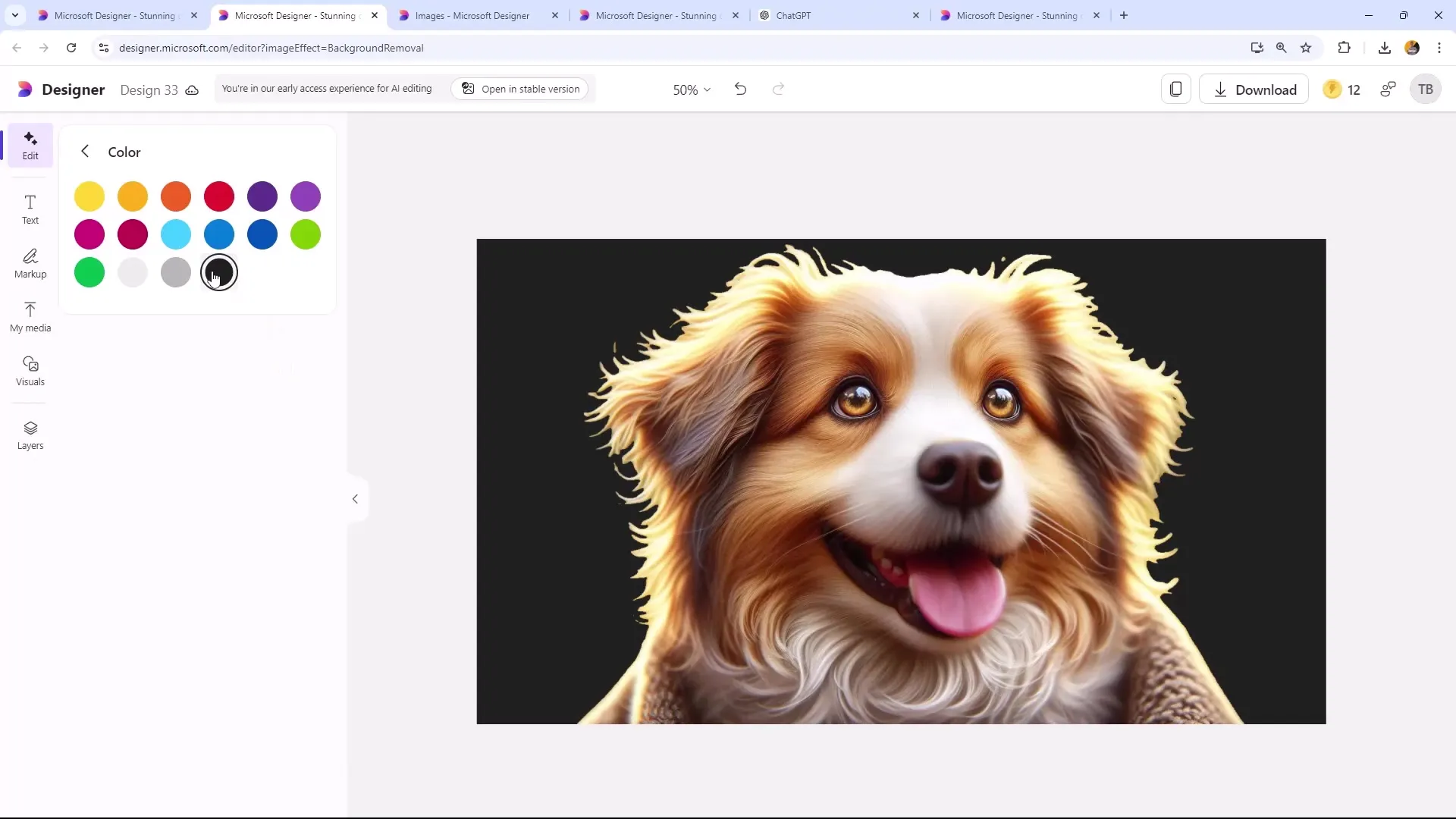Click the redo arrow button
The width and height of the screenshot is (1456, 819).
[780, 89]
